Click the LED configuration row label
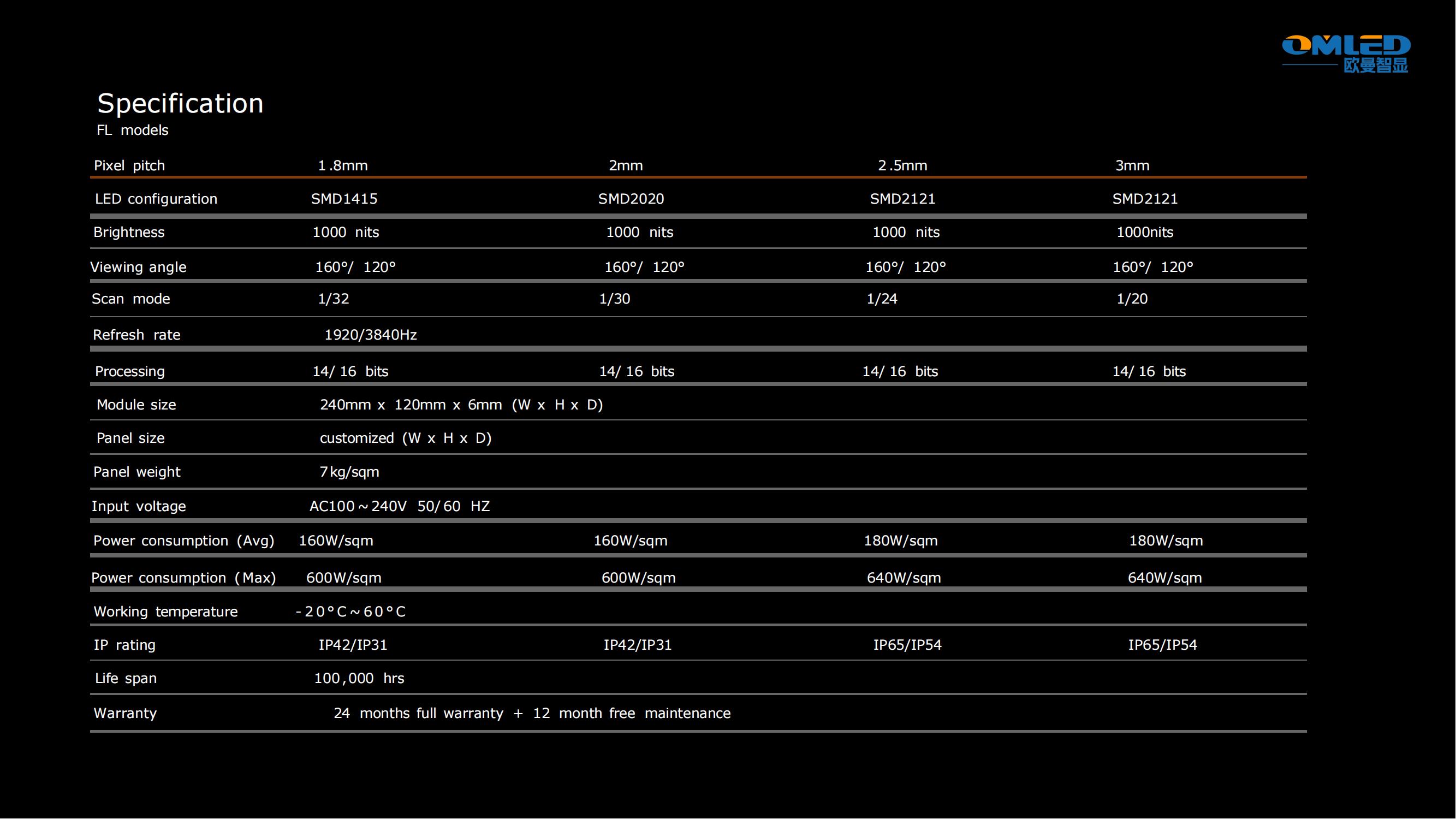This screenshot has height=819, width=1456. tap(156, 199)
